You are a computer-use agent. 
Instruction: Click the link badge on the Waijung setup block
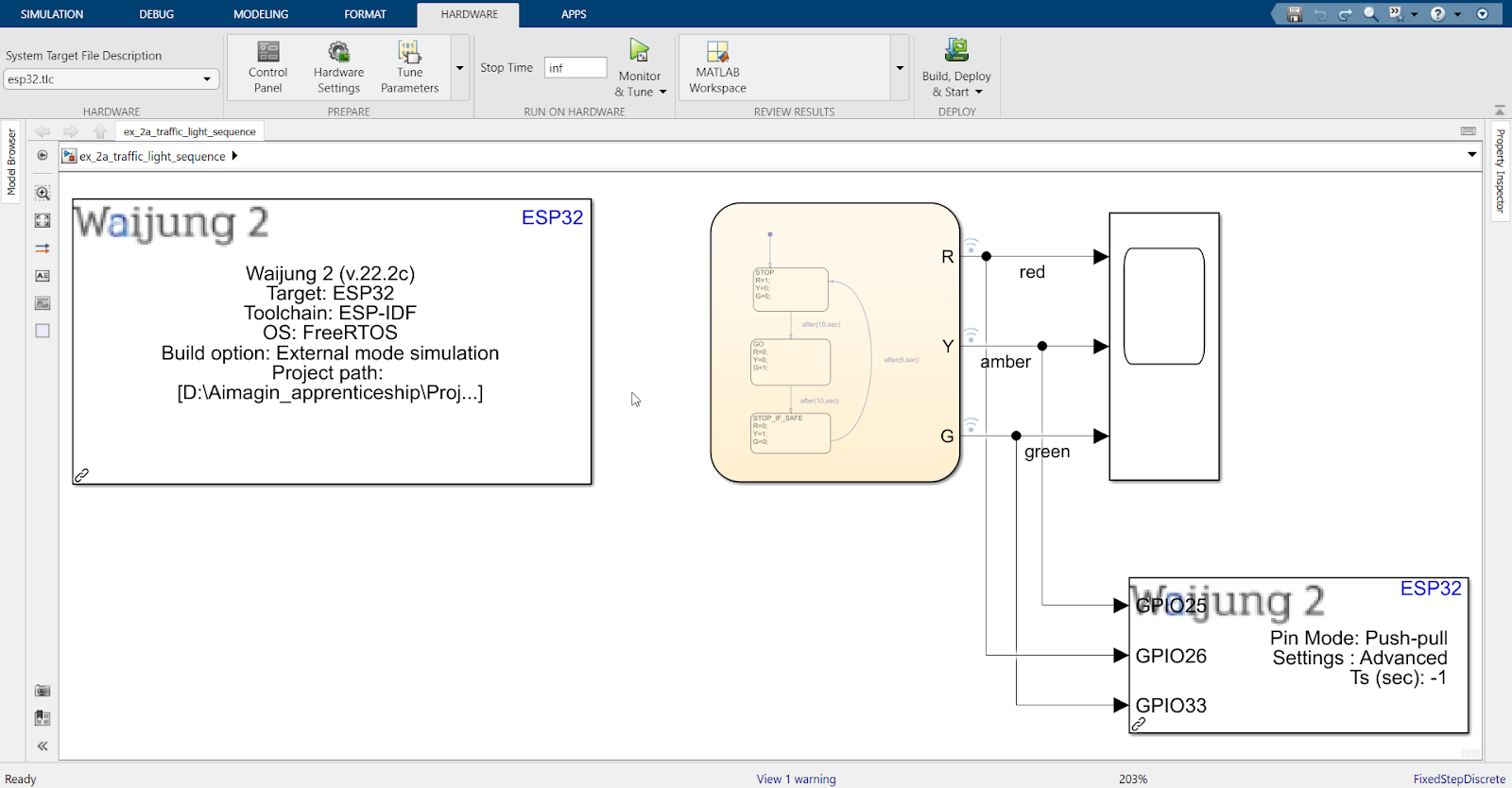tap(82, 475)
